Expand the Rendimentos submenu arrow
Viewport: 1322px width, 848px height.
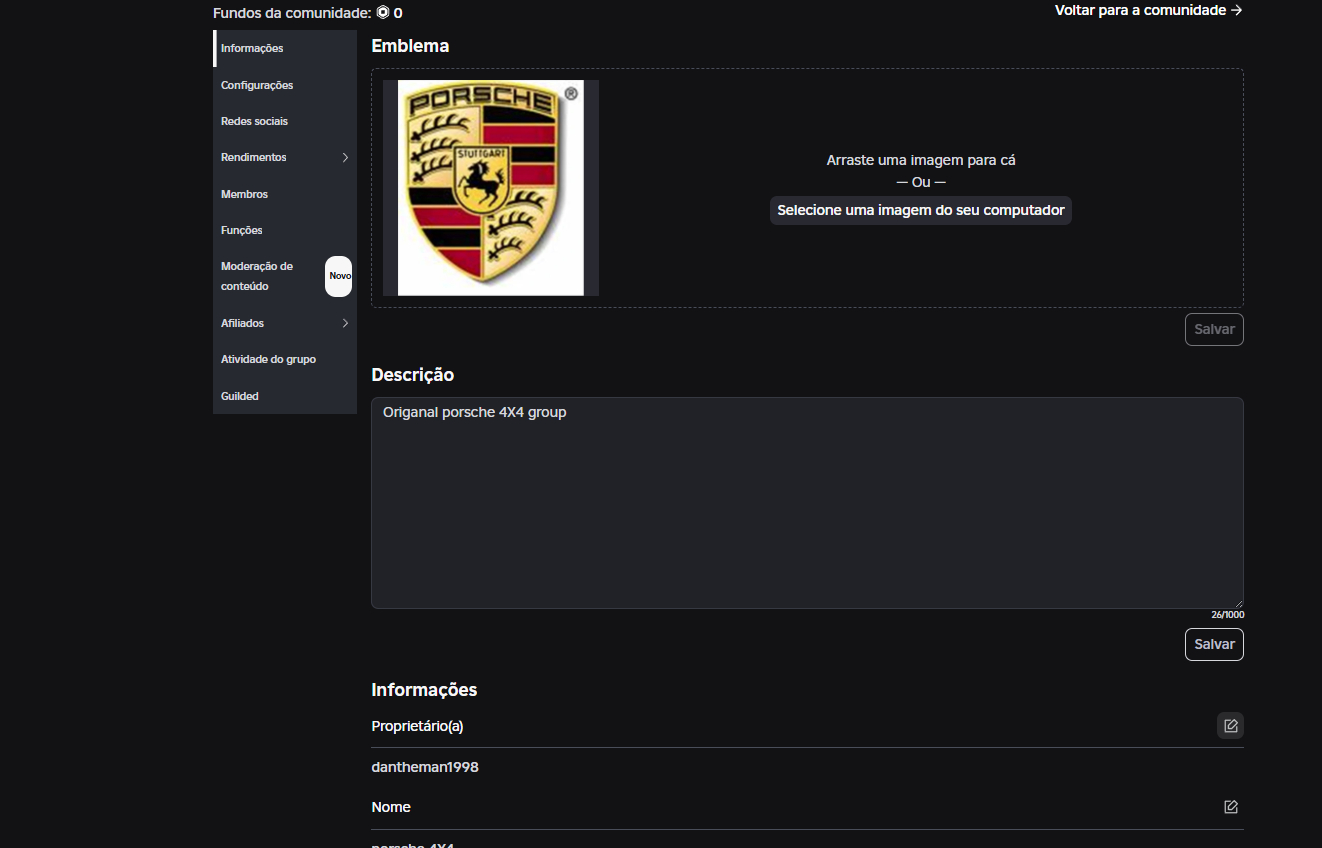coord(345,158)
